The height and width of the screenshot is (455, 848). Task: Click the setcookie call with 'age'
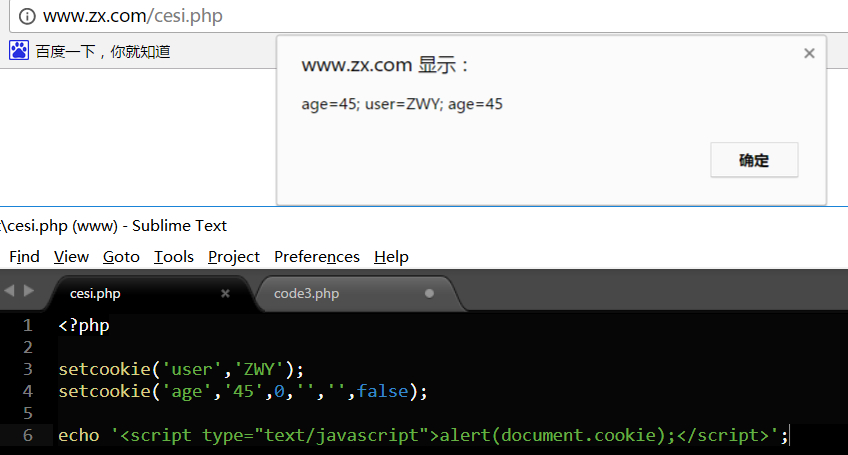pos(243,391)
